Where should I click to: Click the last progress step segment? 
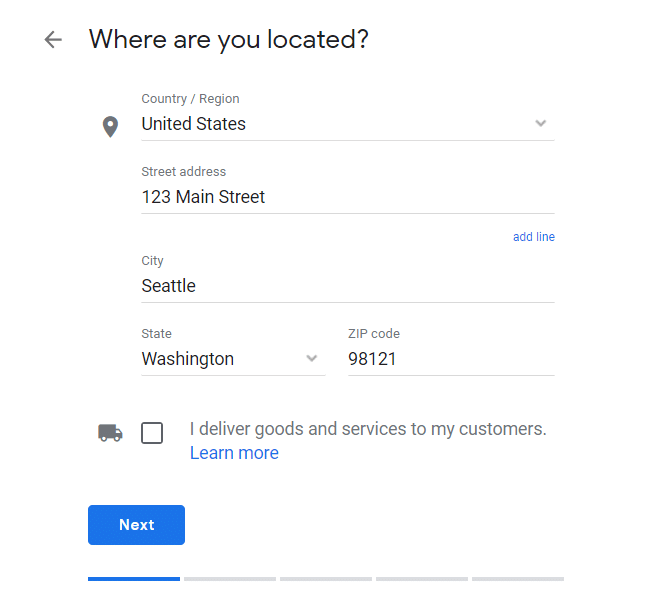[x=518, y=578]
